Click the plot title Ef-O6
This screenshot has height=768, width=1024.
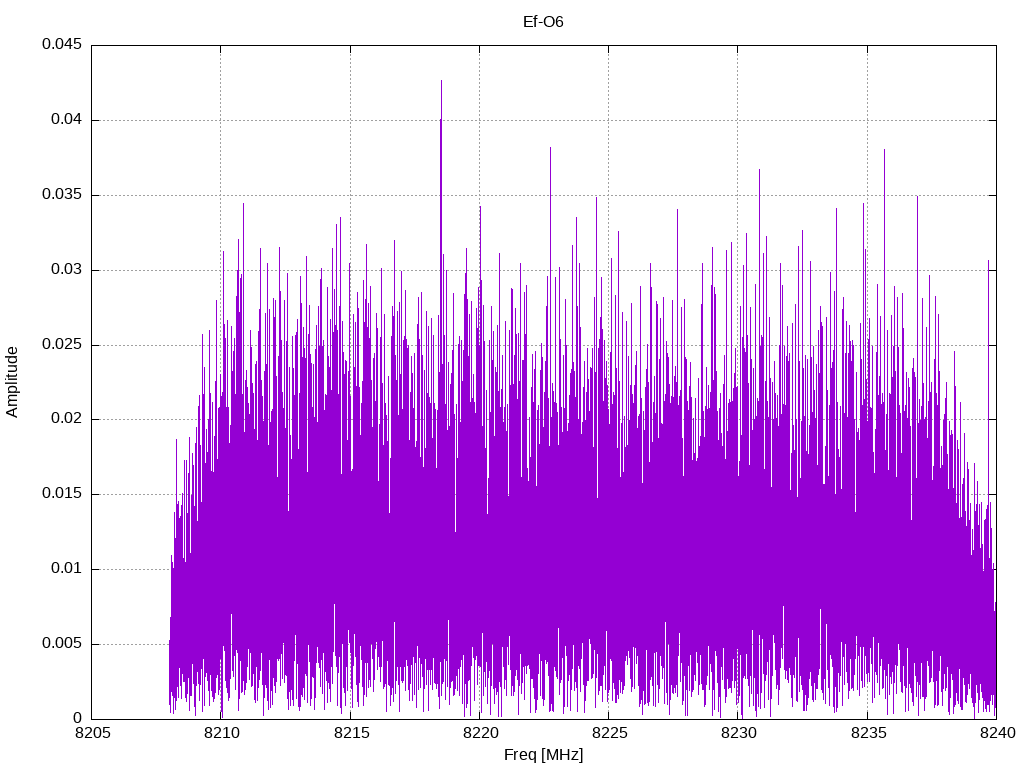tap(543, 22)
